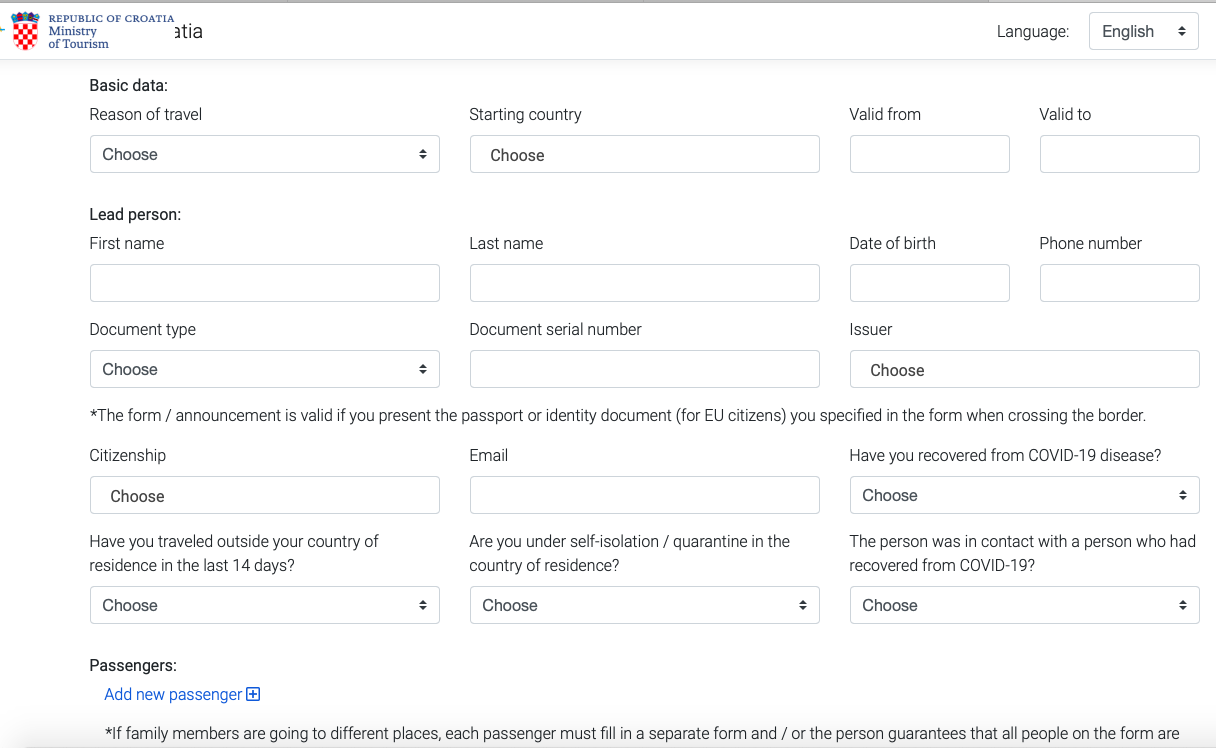The image size is (1216, 748).
Task: Click the Date of birth field
Action: [929, 283]
